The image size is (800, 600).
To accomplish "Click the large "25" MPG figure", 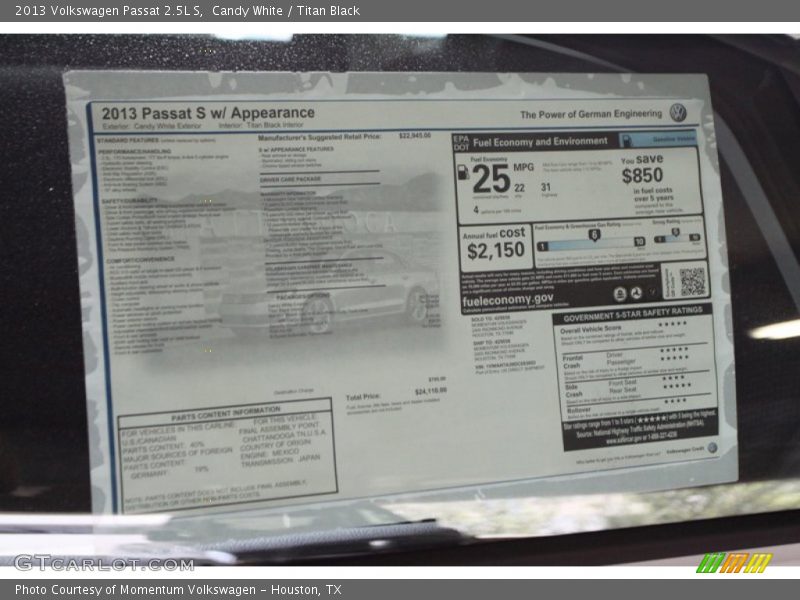I will (491, 179).
